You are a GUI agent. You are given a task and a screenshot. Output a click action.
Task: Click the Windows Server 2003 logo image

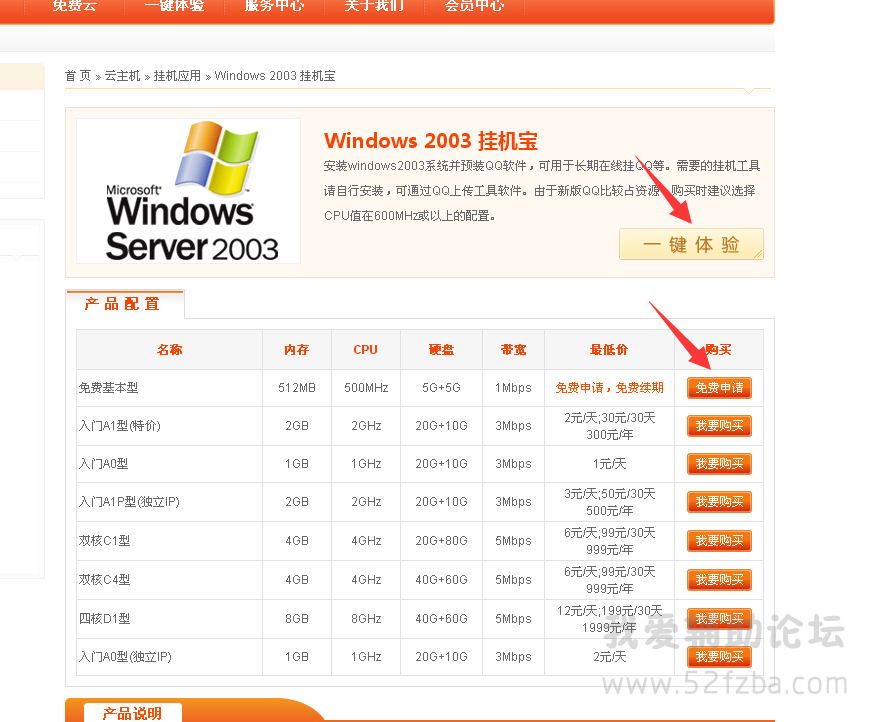click(189, 191)
